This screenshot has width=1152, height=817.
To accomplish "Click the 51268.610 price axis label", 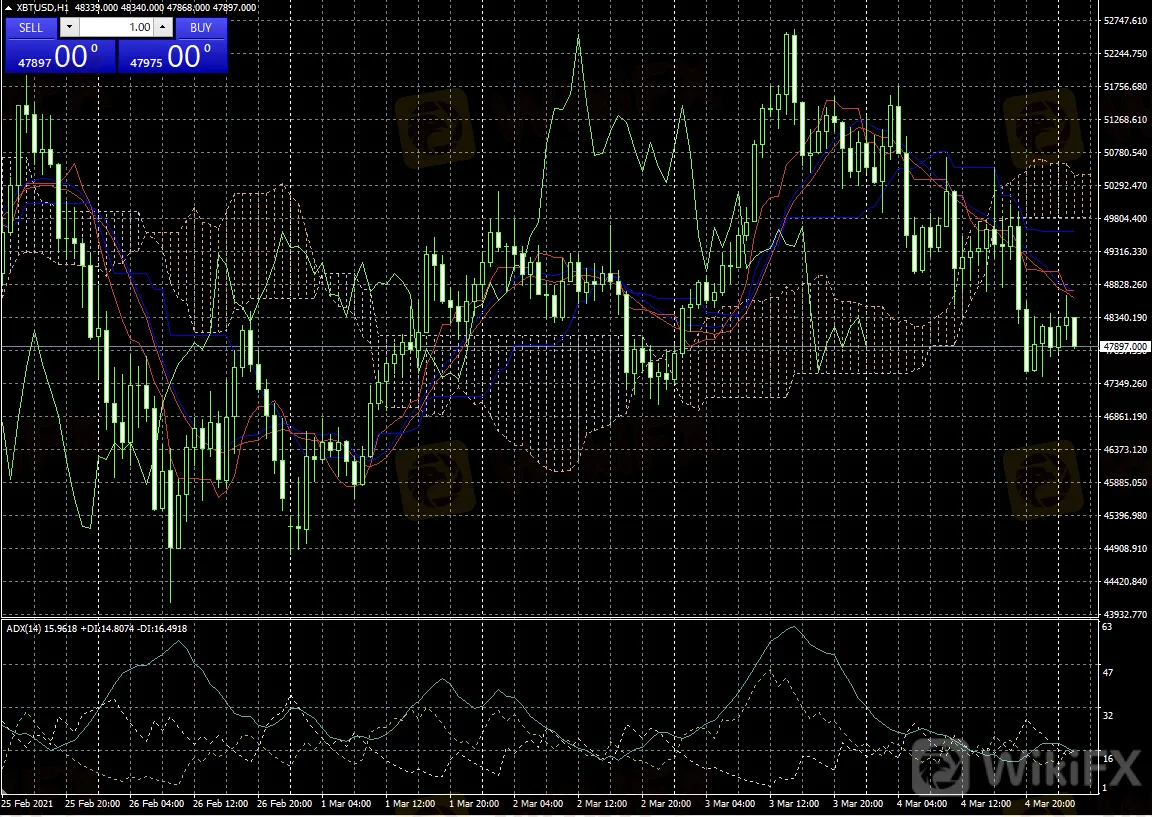I will coord(1124,120).
